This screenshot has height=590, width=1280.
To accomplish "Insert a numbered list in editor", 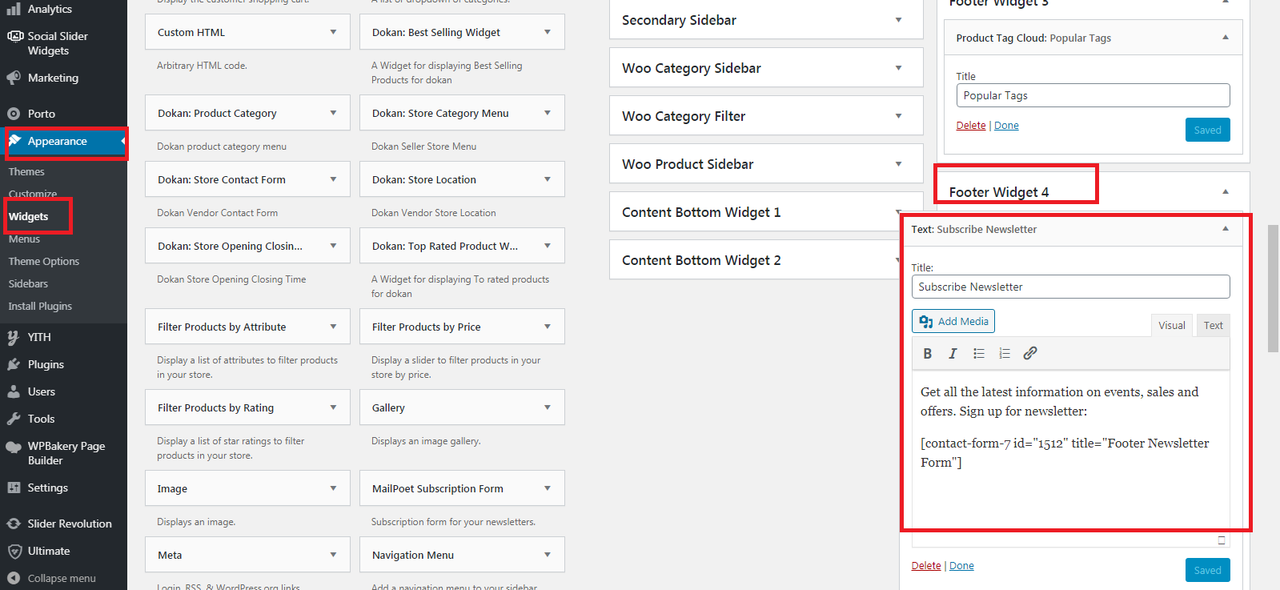I will pos(1005,353).
